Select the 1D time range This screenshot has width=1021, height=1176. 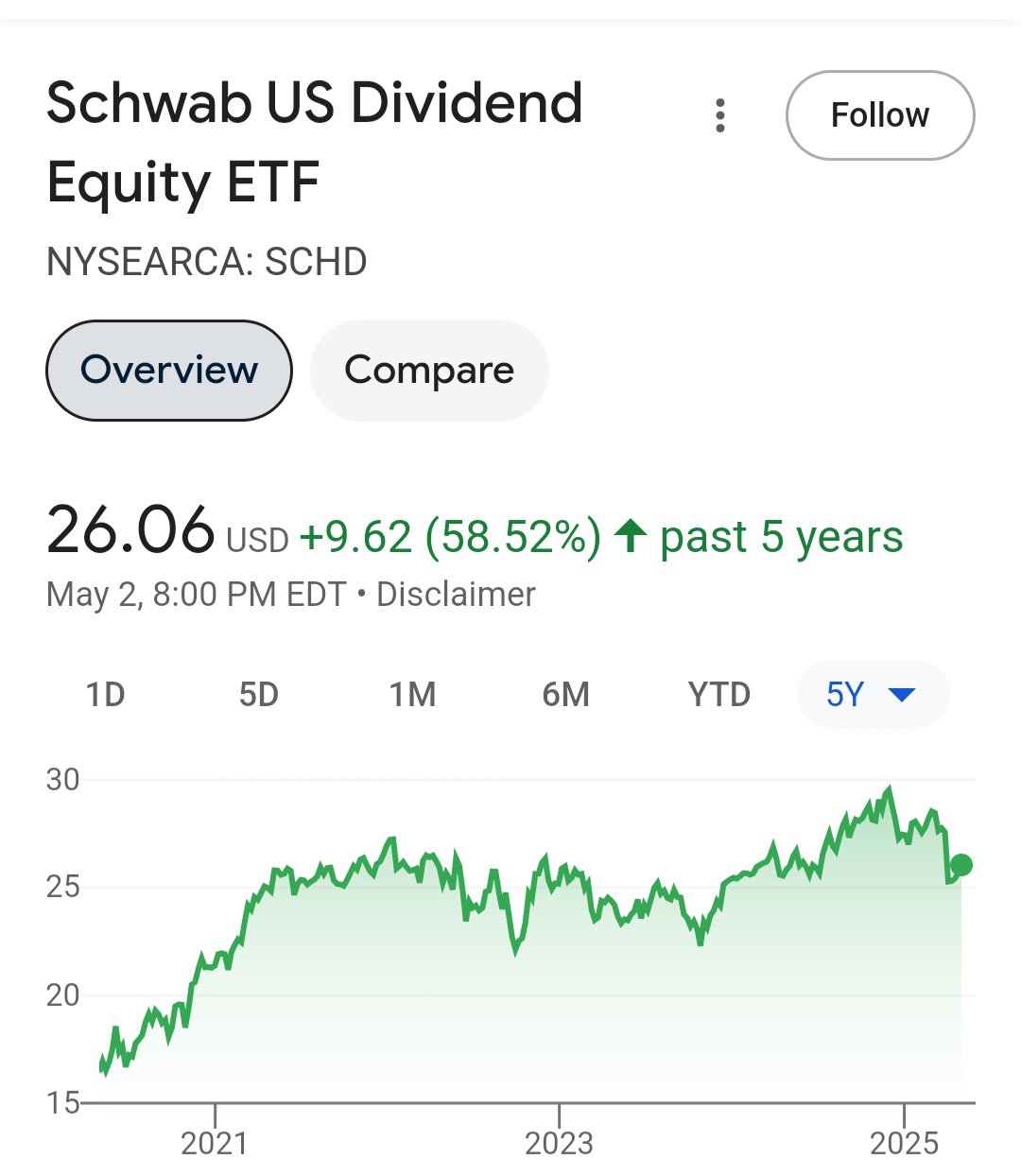[x=106, y=695]
